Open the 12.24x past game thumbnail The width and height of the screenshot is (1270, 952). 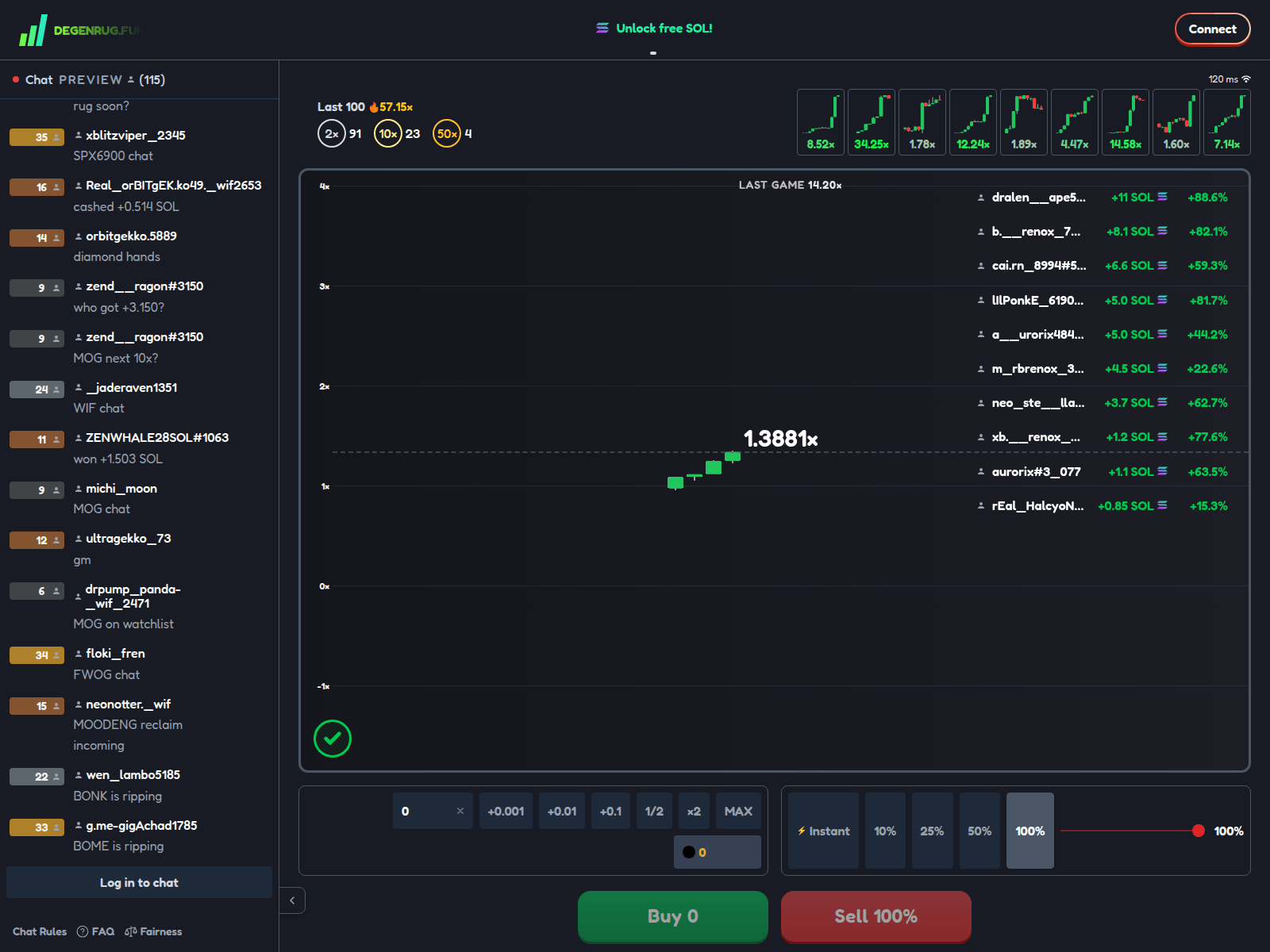point(973,122)
